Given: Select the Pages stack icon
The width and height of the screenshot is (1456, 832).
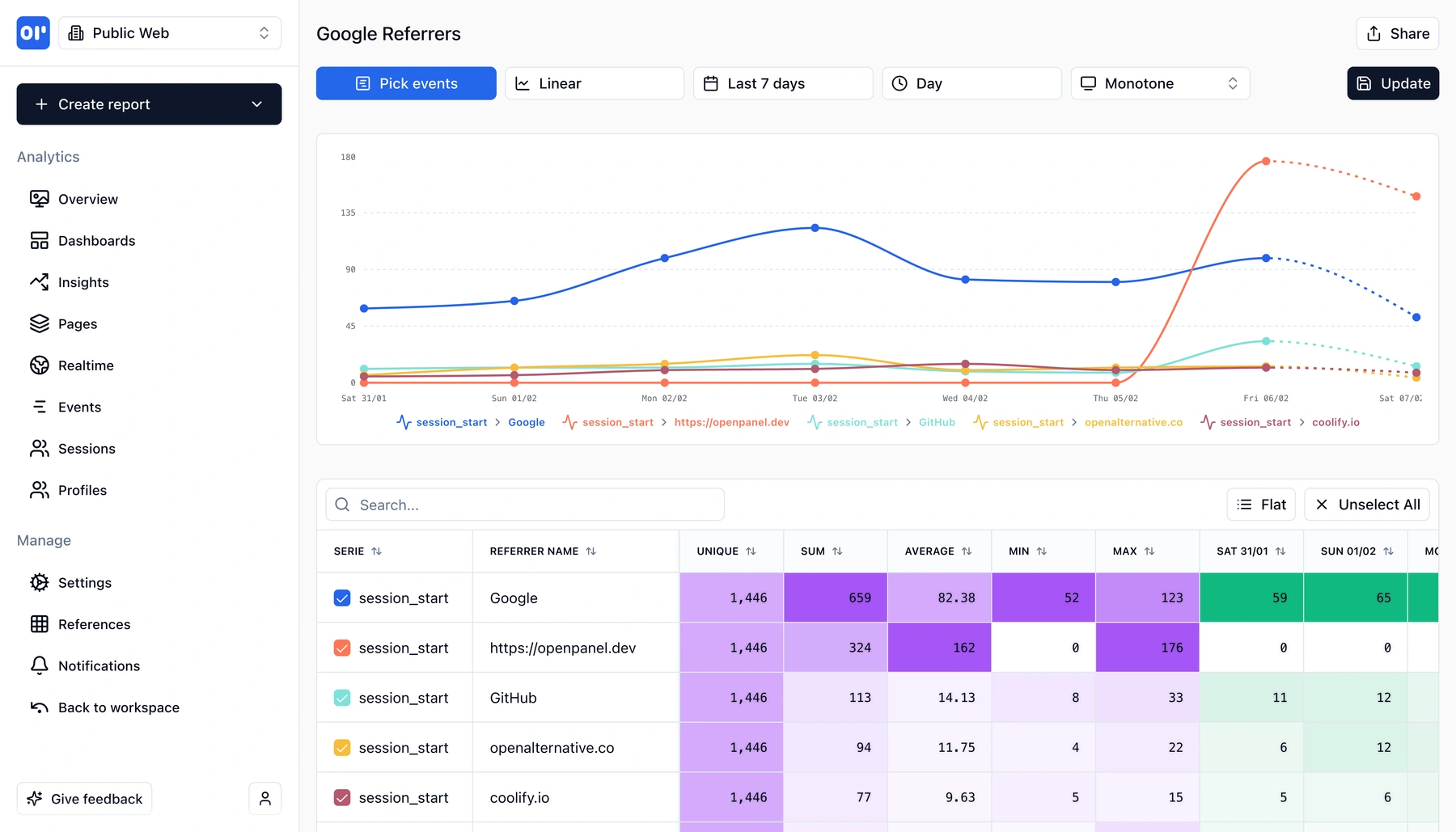Looking at the screenshot, I should click(40, 323).
